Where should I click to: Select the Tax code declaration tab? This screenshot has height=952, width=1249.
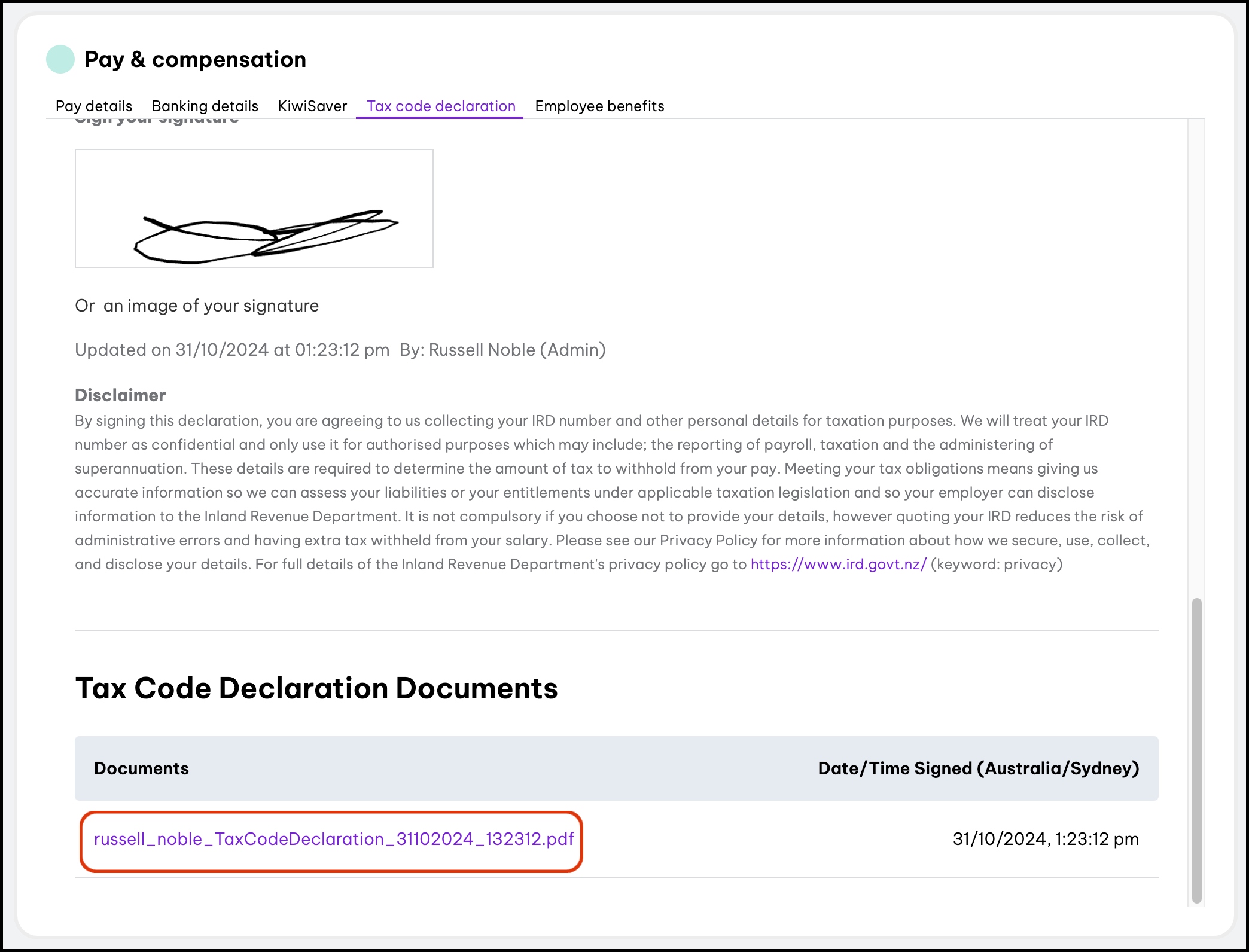pos(441,106)
